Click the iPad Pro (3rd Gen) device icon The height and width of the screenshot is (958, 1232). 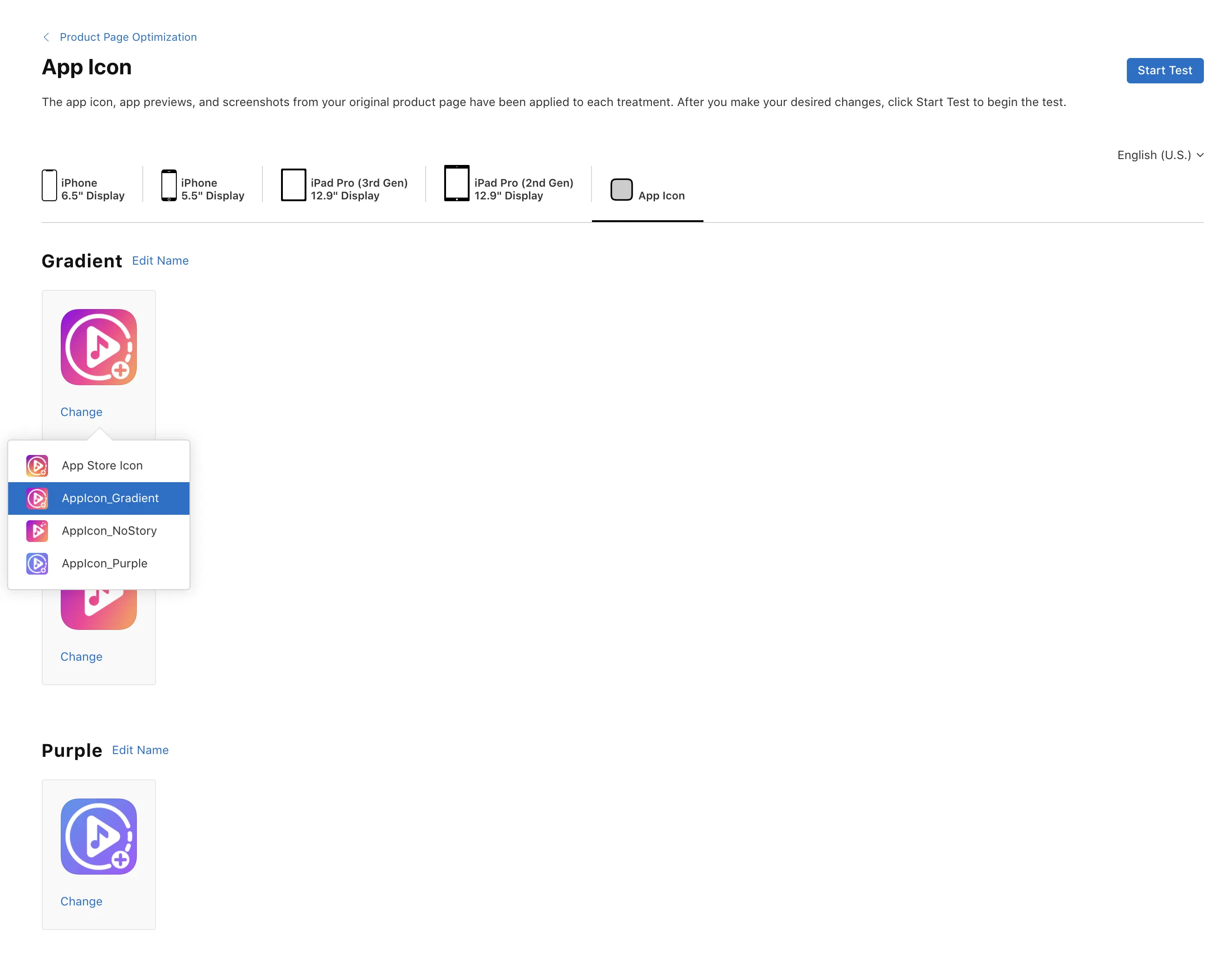tap(293, 185)
